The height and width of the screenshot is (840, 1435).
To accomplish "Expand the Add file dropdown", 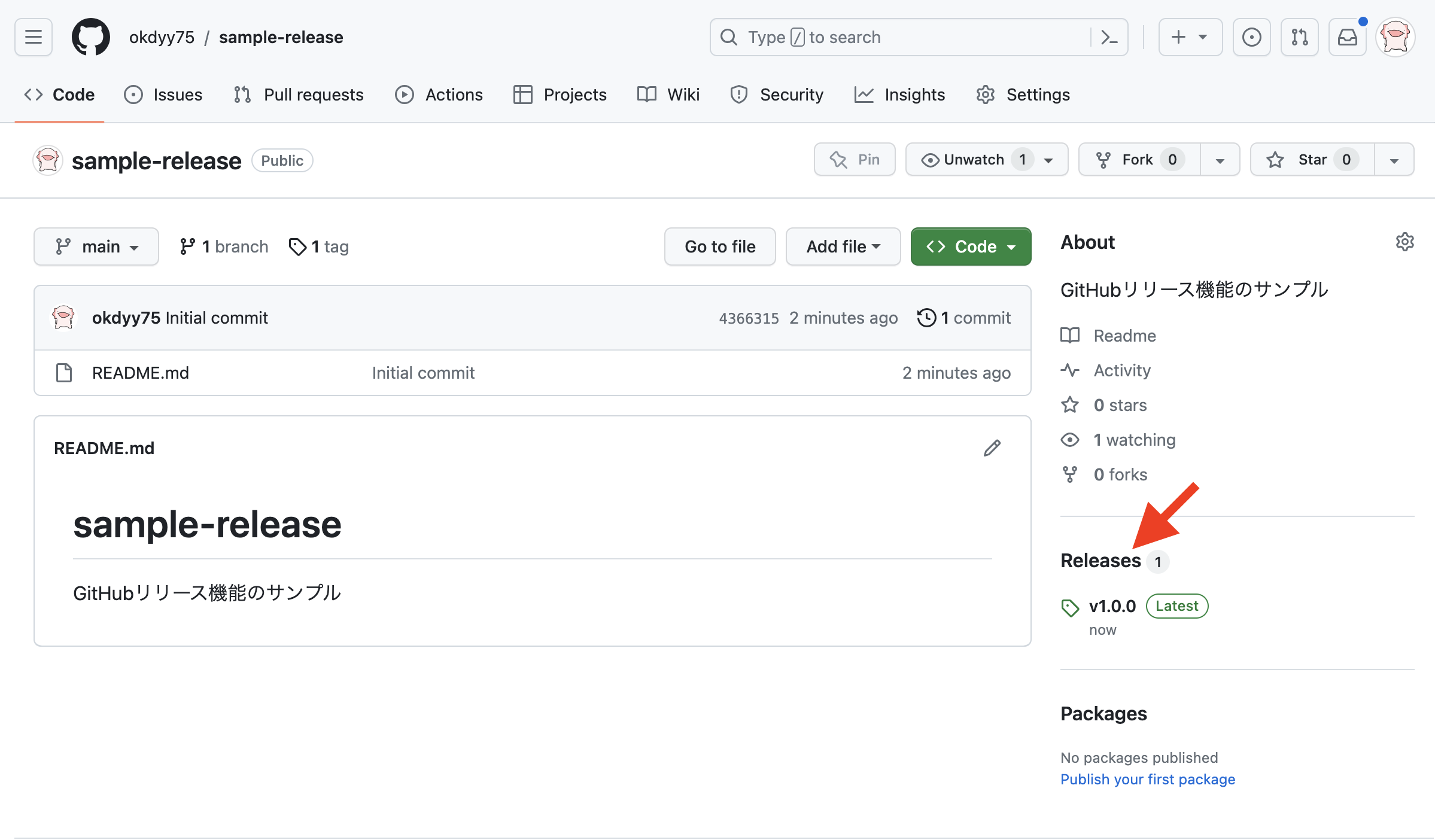I will [x=843, y=246].
